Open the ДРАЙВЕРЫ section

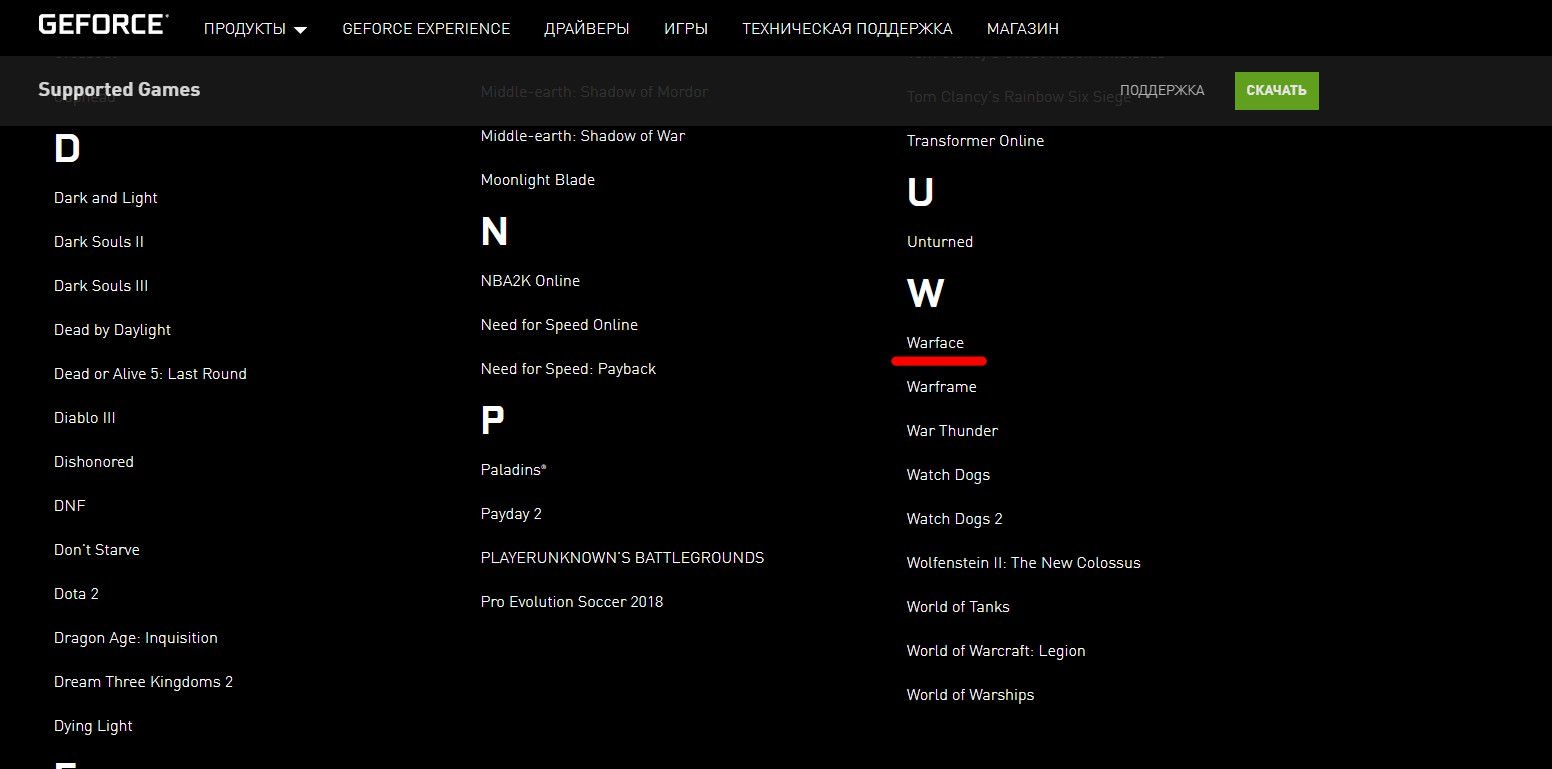coord(587,29)
